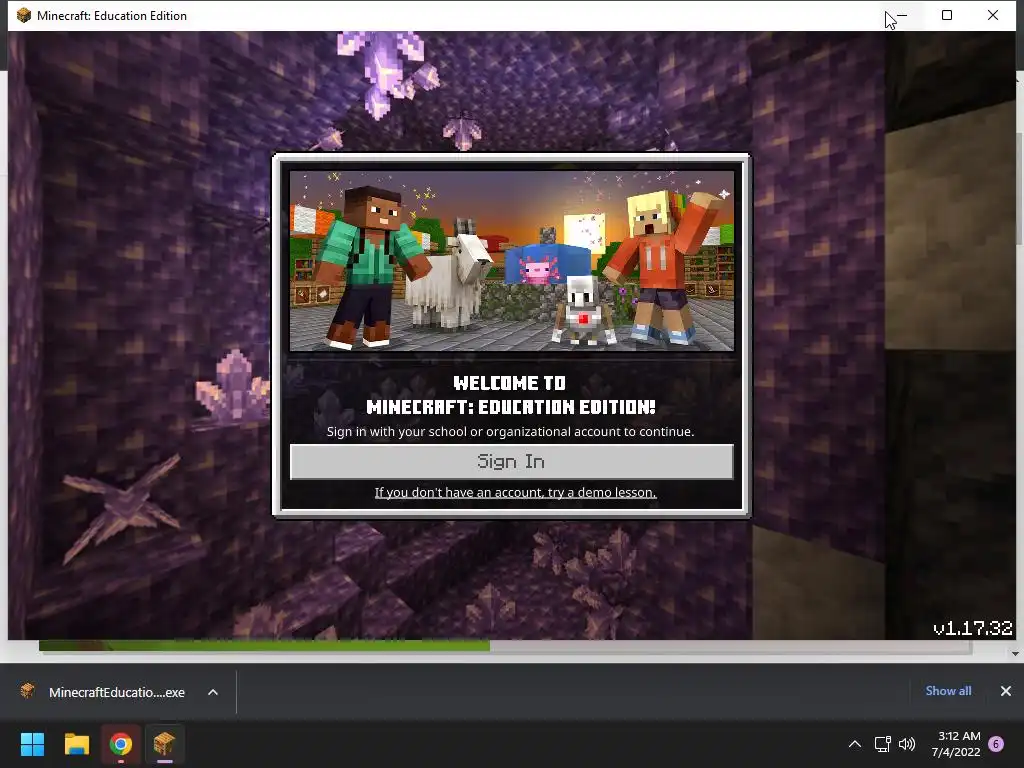Switch to Google Chrome in the taskbar
Viewport: 1024px width, 768px height.
121,744
